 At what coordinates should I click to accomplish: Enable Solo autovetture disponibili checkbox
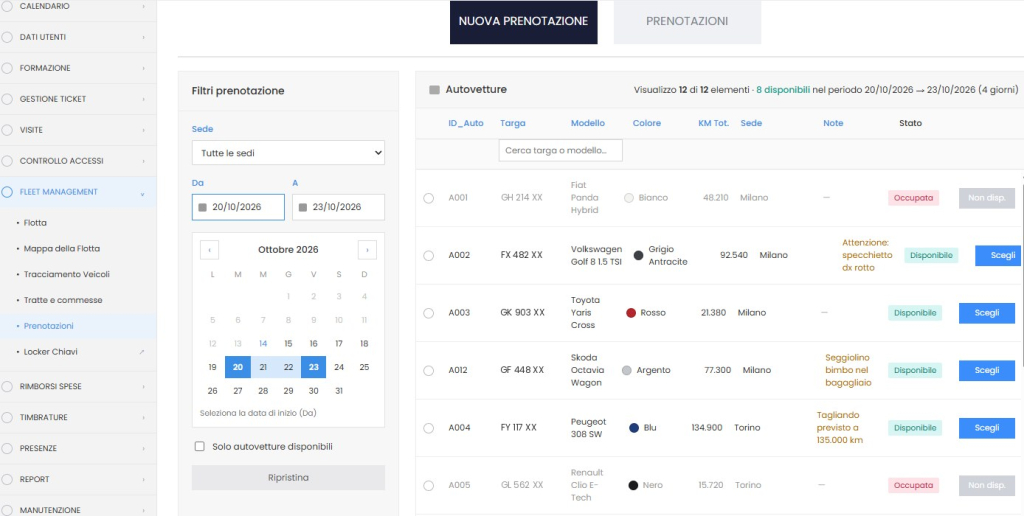[200, 447]
